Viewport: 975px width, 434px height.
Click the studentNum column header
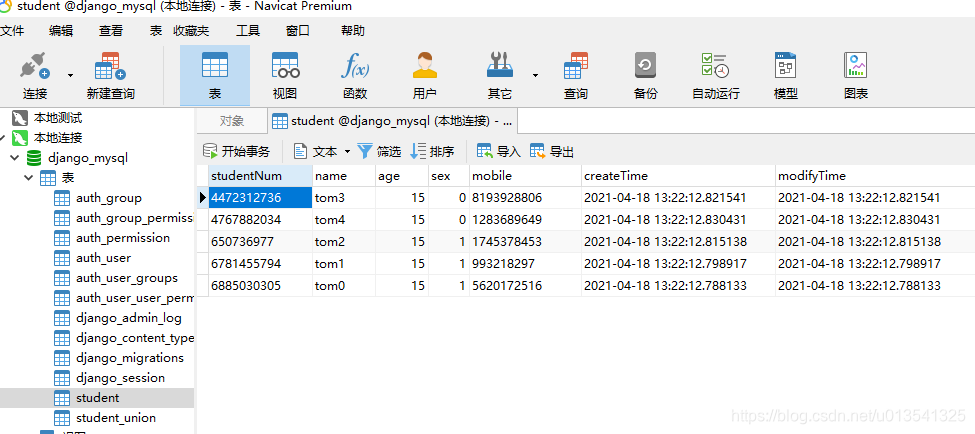point(260,176)
